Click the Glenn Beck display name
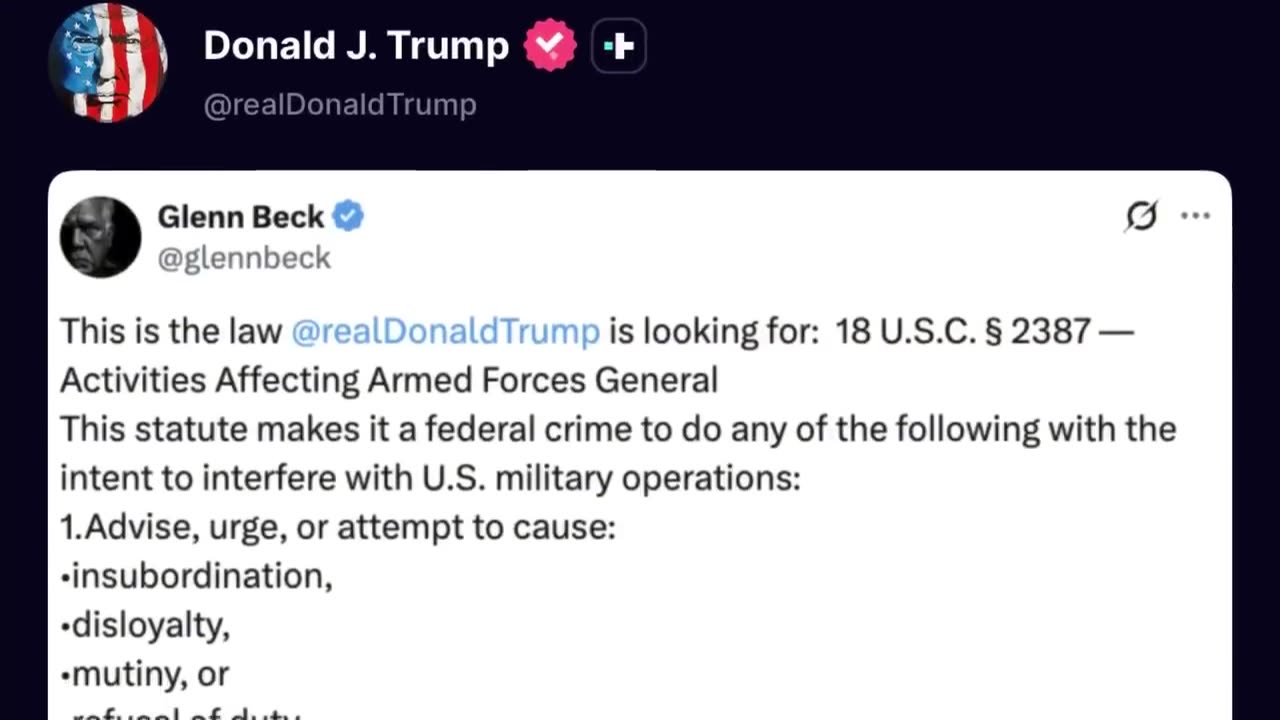1280x720 pixels. coord(241,217)
